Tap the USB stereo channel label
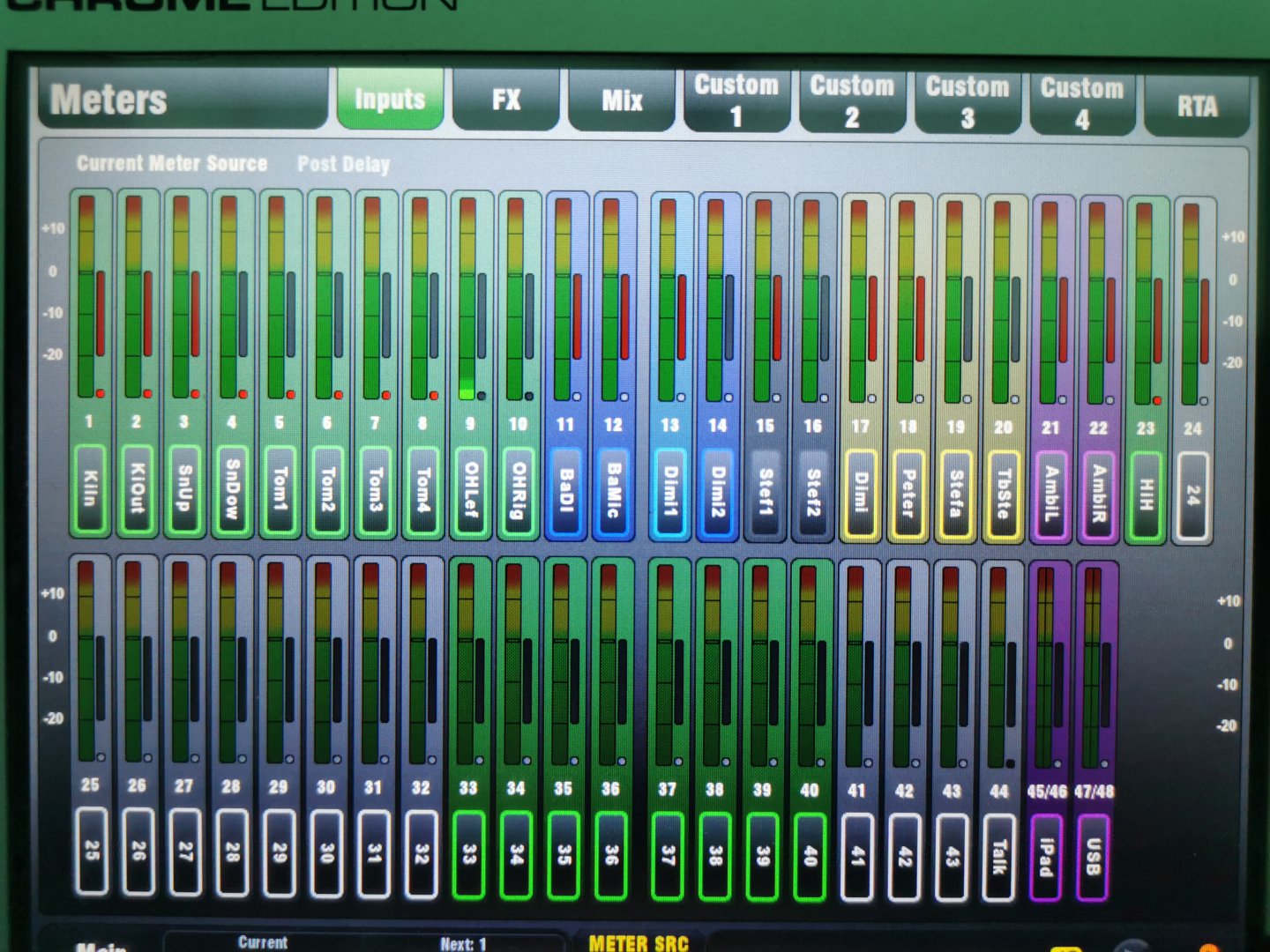 click(1093, 857)
